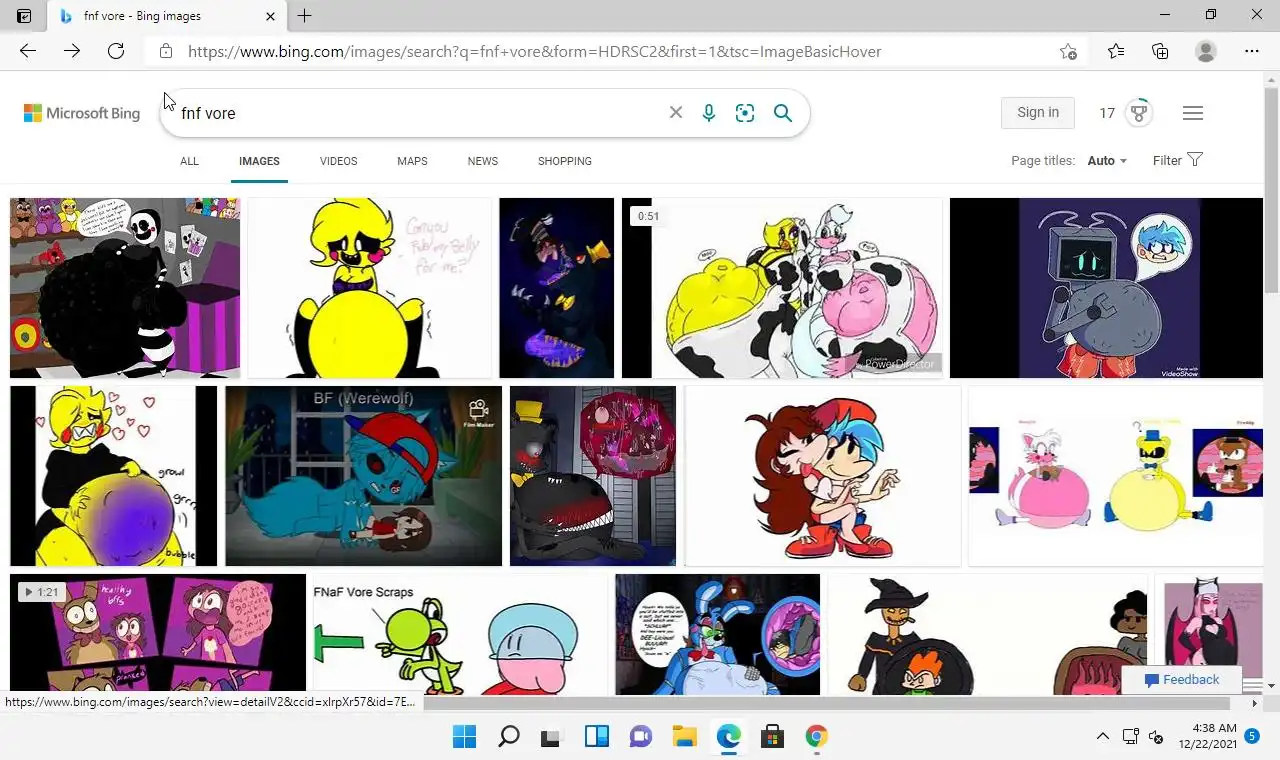Open the Collections panel

point(1160,51)
